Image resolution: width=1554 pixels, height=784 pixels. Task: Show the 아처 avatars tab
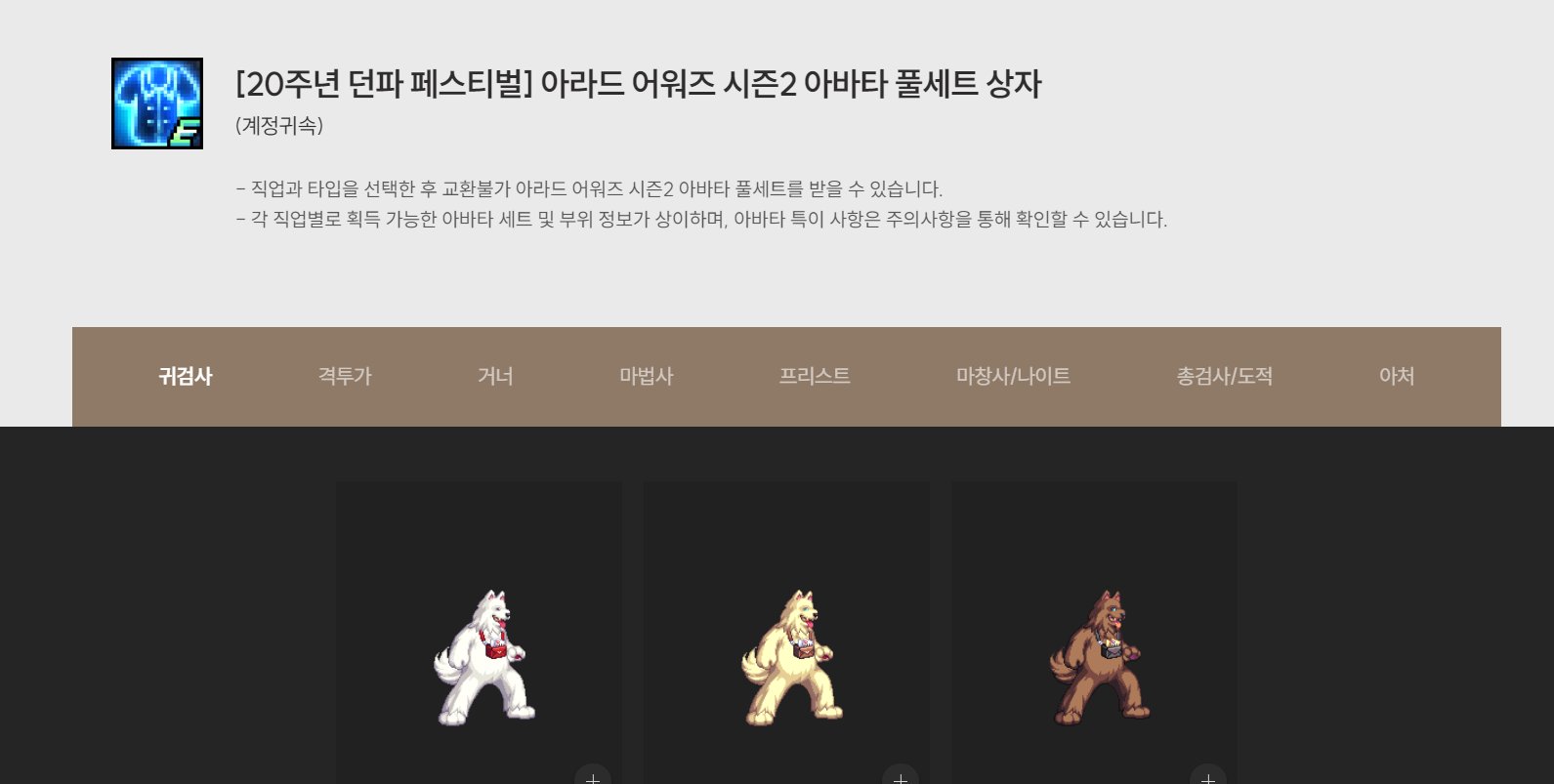[1397, 376]
